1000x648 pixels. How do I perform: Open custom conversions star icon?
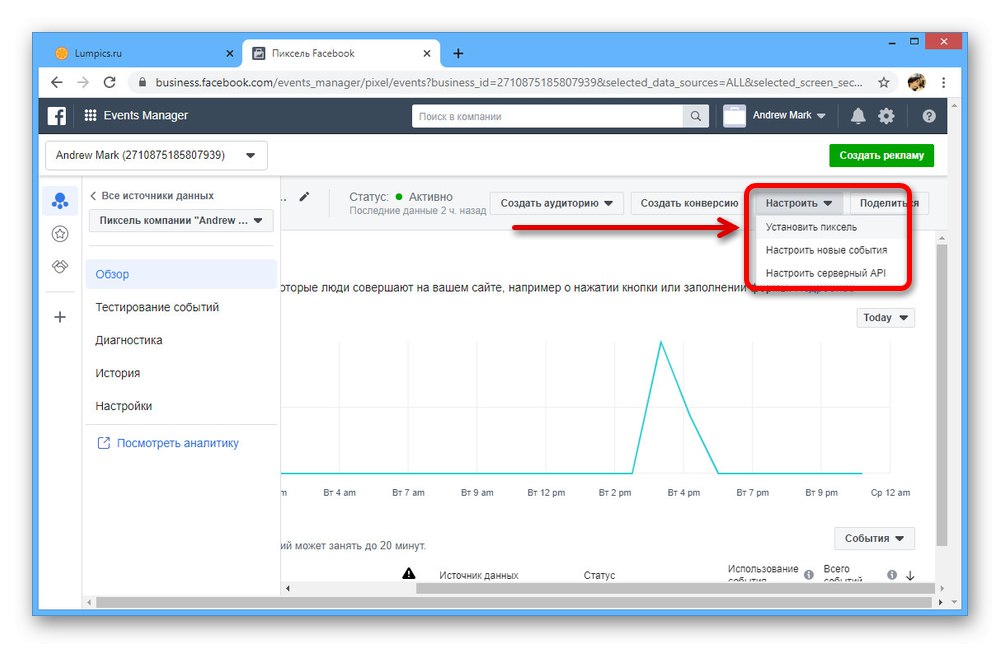tap(60, 234)
